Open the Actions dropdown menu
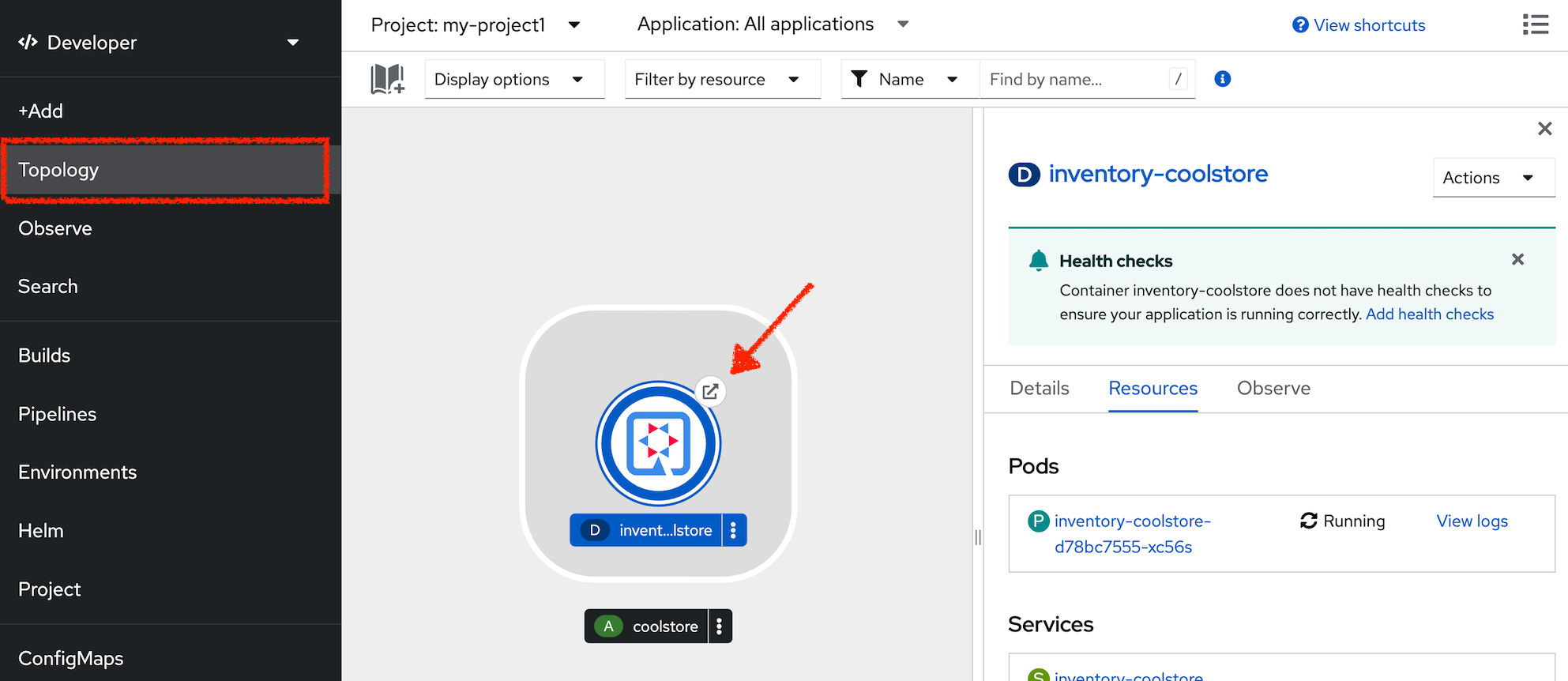This screenshot has height=681, width=1568. tap(1494, 178)
